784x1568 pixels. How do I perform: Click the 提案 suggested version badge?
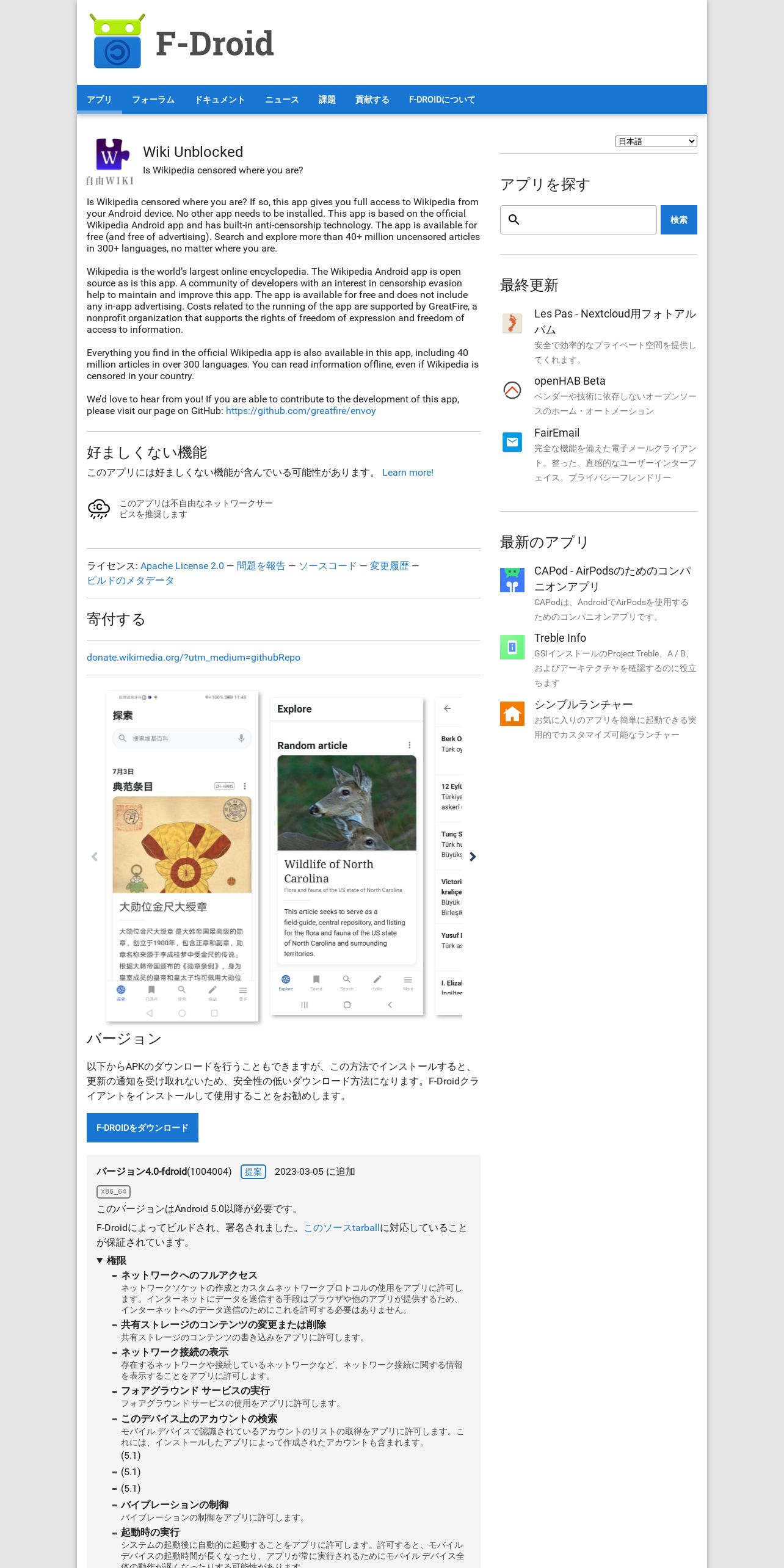click(x=253, y=1172)
